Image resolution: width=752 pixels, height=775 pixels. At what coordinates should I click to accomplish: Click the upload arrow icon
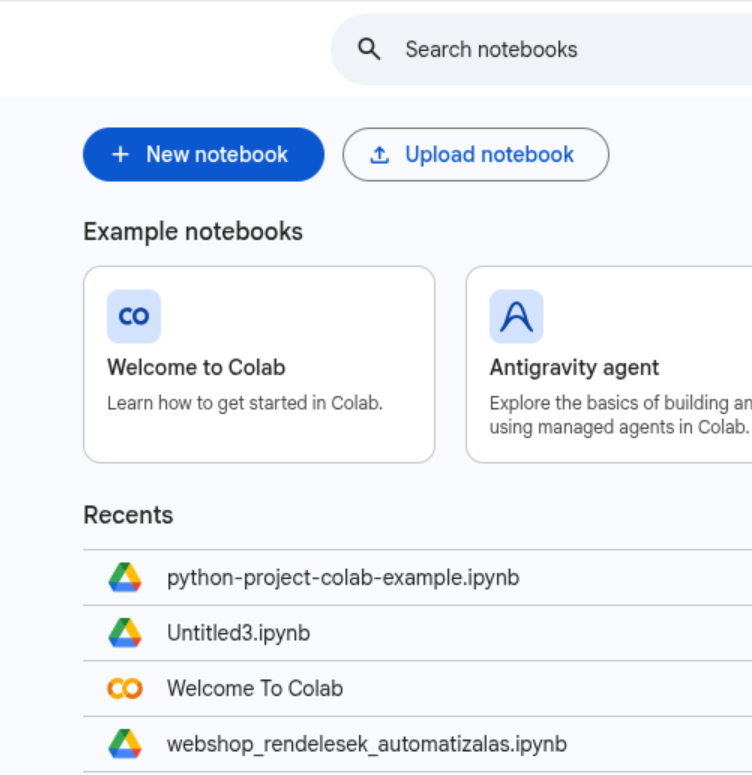point(379,155)
